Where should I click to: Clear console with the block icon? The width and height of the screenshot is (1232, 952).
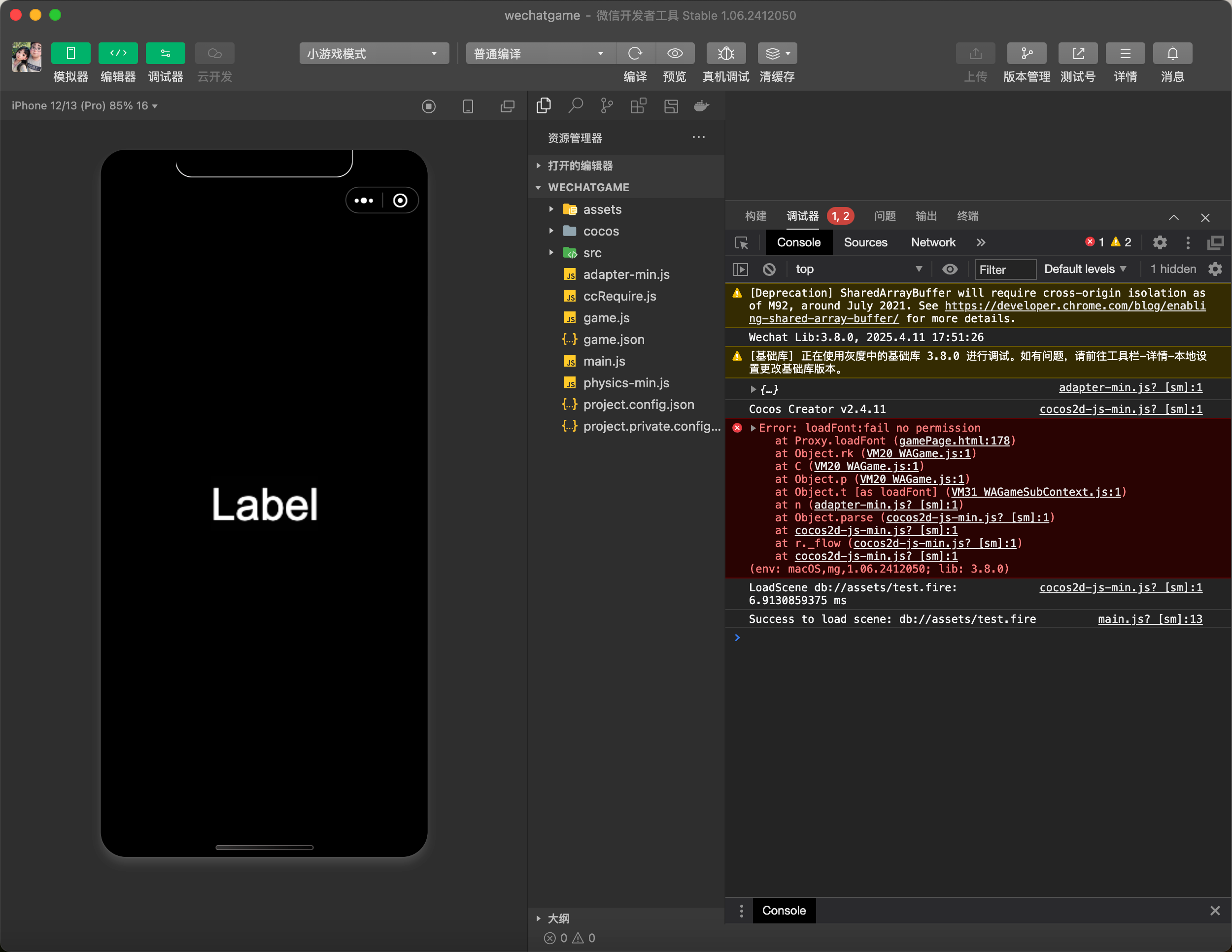coord(769,270)
